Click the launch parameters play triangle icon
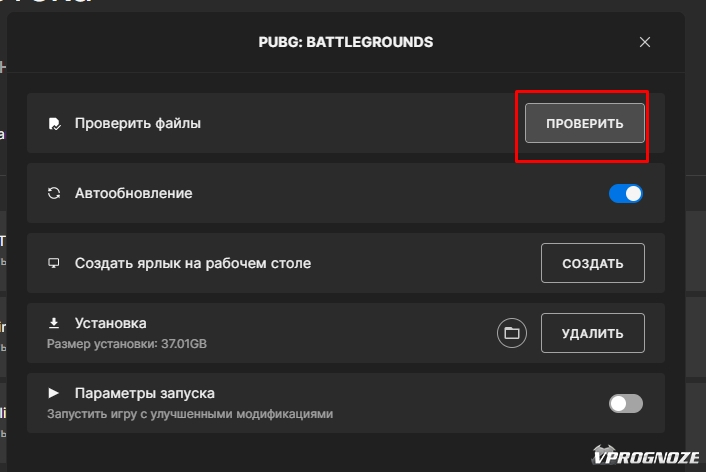706x472 pixels. [x=54, y=393]
